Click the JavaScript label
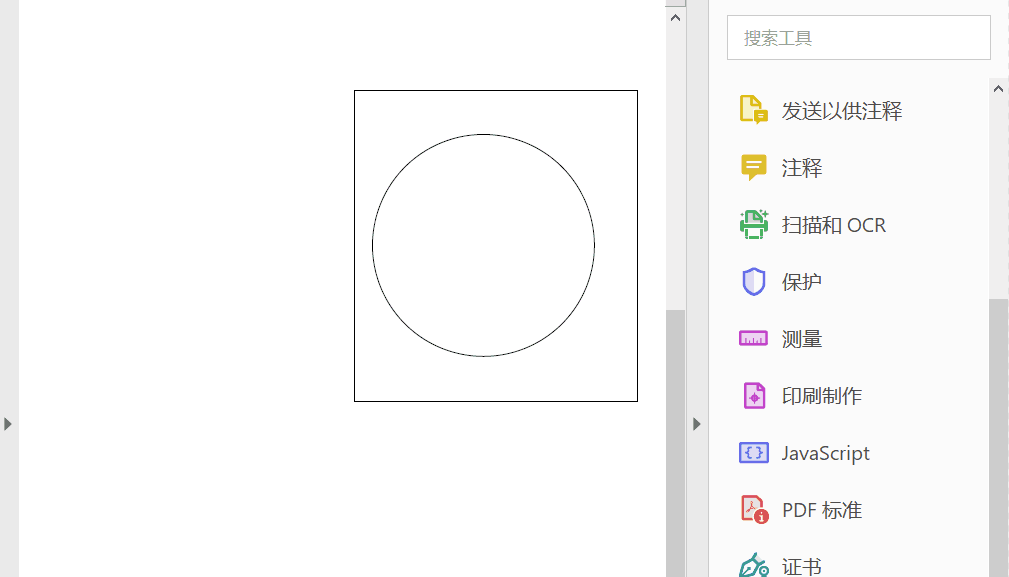The height and width of the screenshot is (577, 1009). [x=826, y=453]
